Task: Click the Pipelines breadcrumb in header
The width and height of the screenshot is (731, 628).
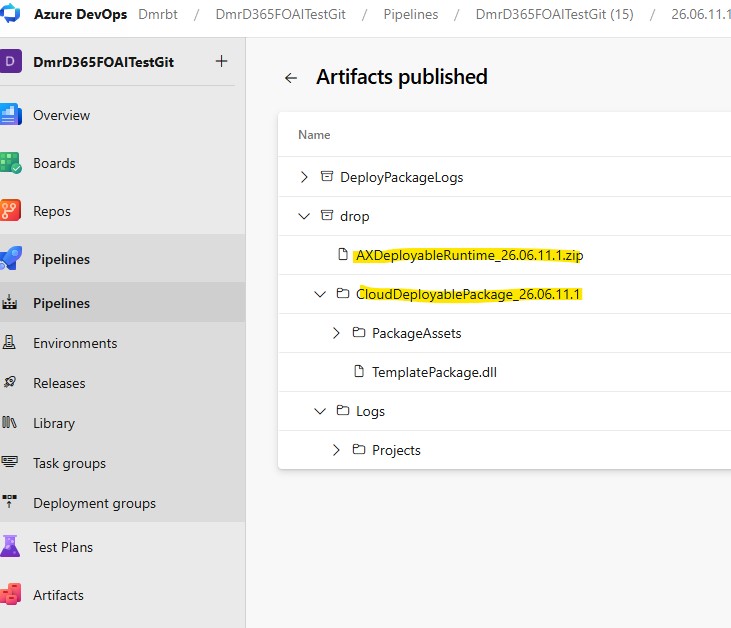Action: (411, 14)
